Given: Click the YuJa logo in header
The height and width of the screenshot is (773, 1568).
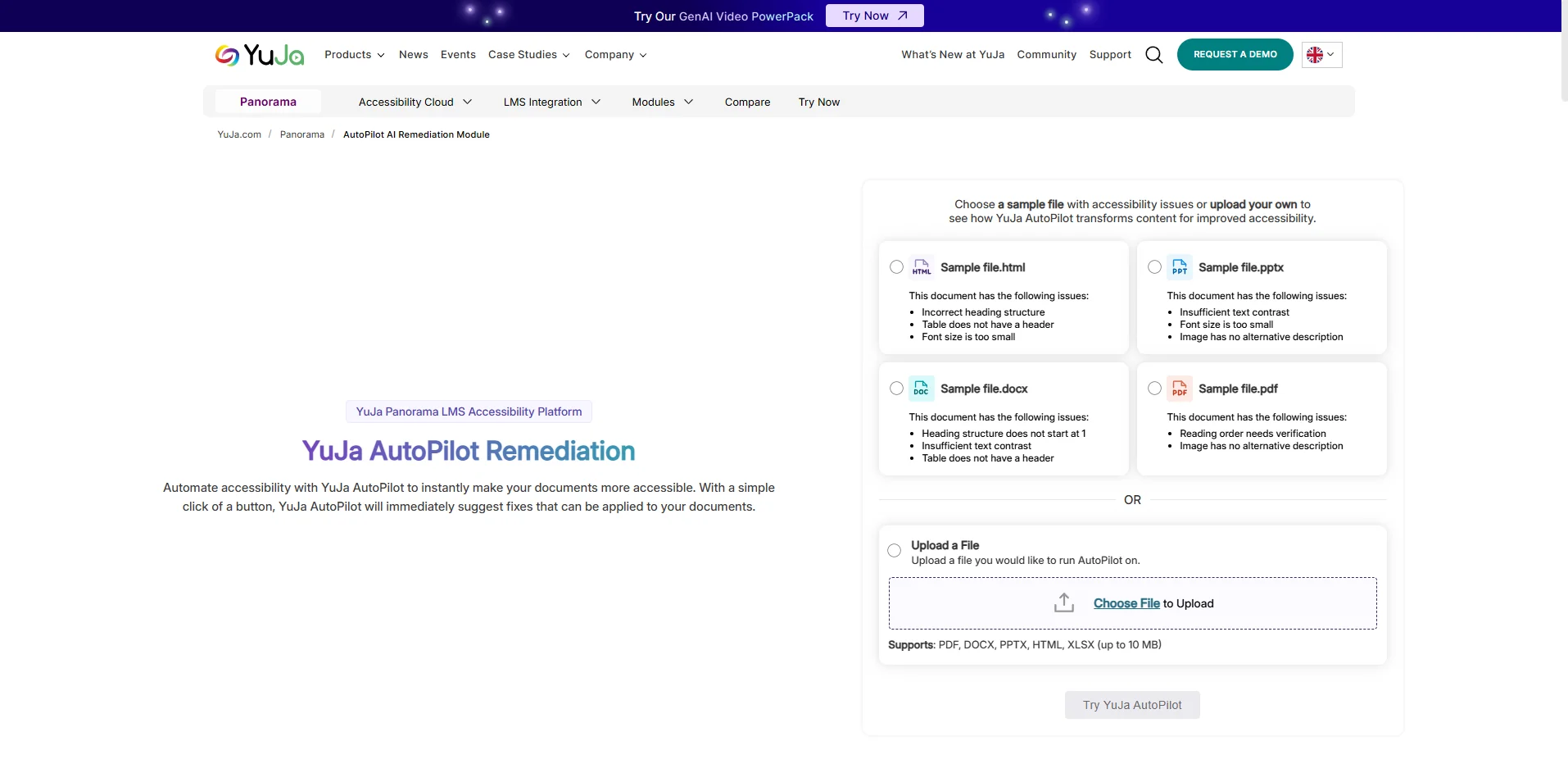Looking at the screenshot, I should (259, 55).
